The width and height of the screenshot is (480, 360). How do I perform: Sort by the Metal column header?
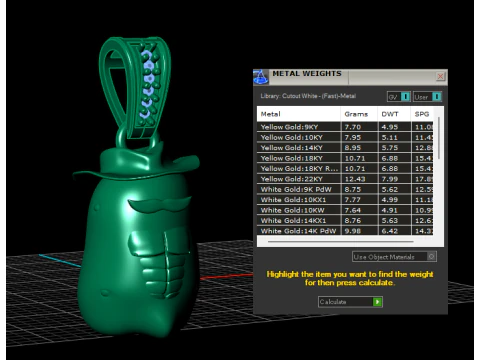pos(299,114)
